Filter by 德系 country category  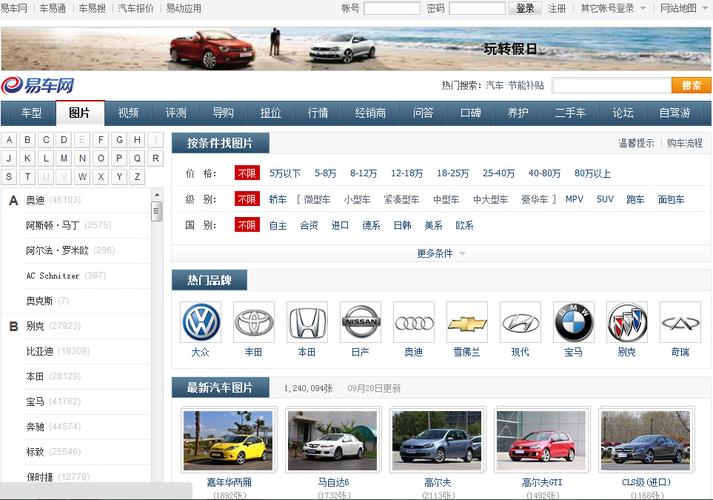tap(371, 225)
